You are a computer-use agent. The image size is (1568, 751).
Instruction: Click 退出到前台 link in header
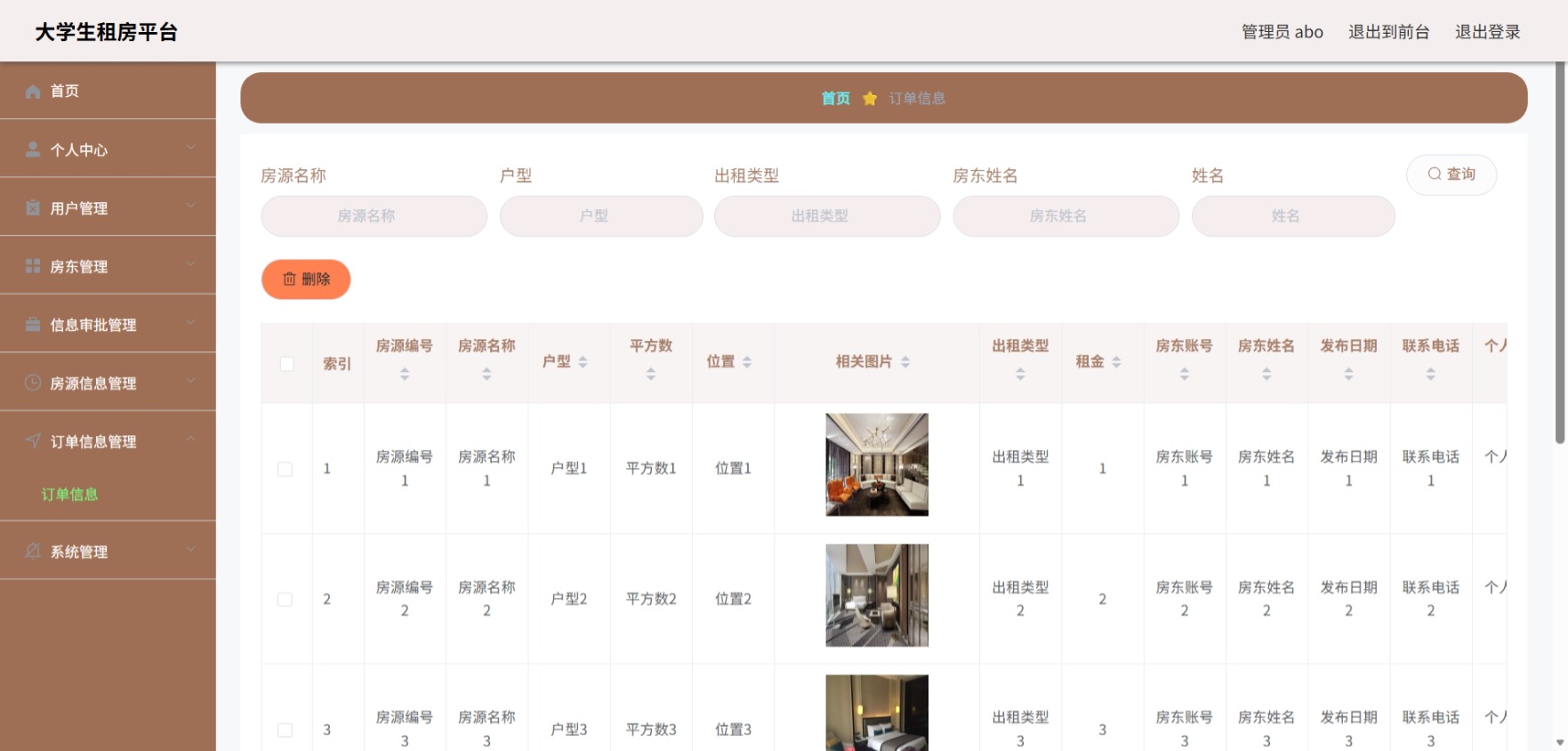point(1388,32)
